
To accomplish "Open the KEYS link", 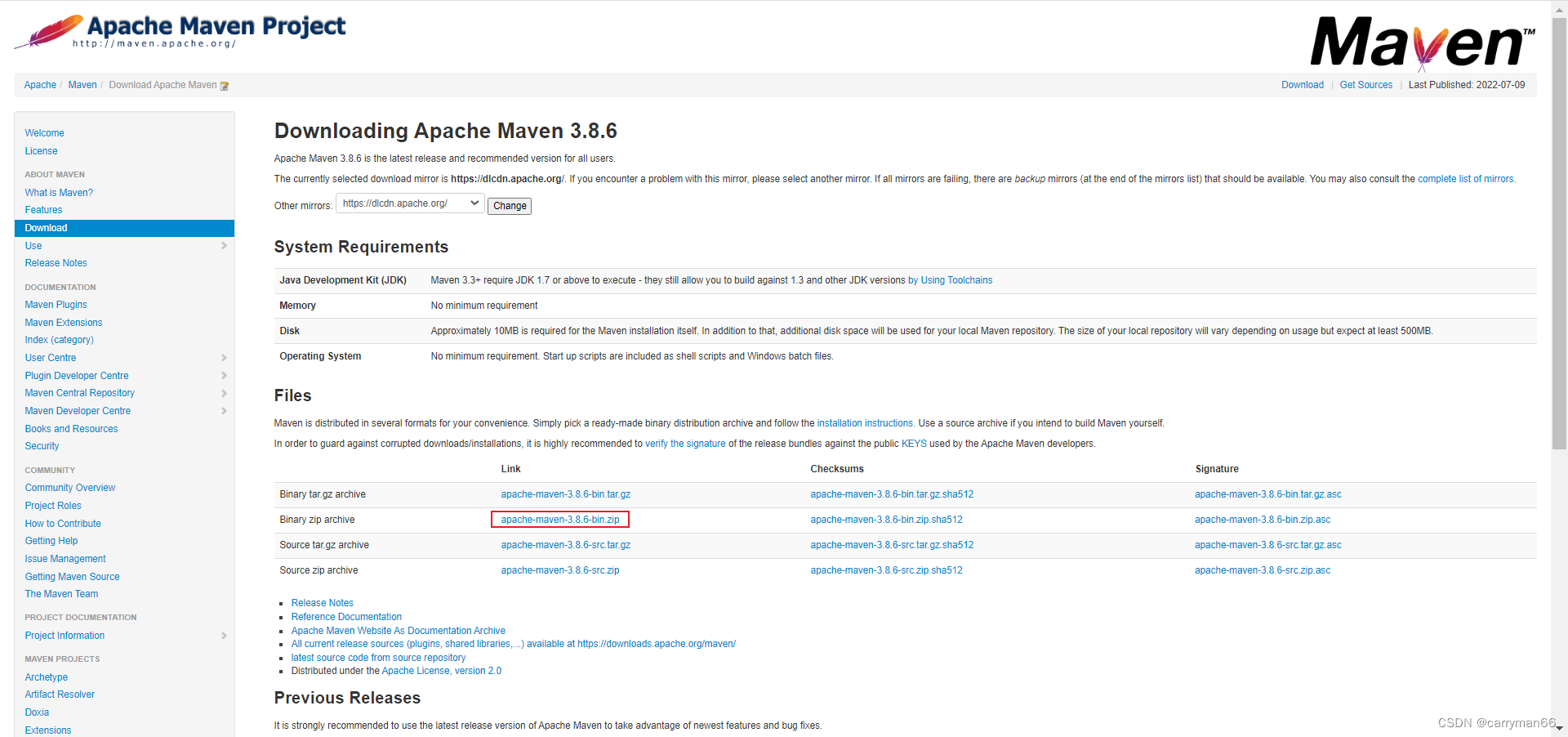I will point(914,444).
